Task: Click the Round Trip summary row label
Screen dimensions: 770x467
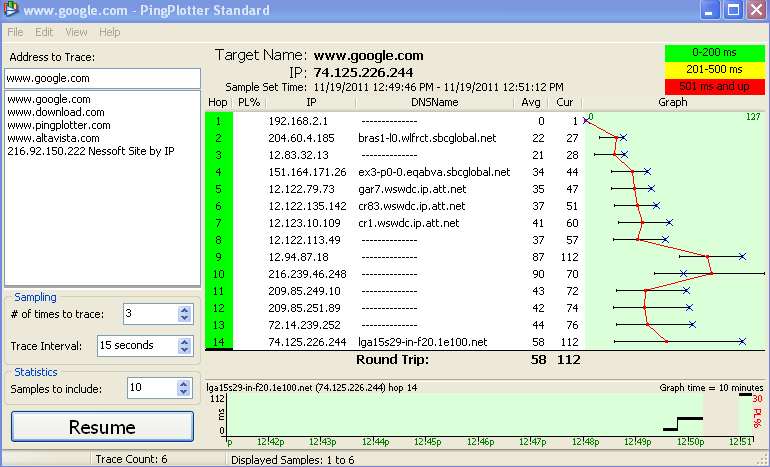Action: click(x=392, y=359)
